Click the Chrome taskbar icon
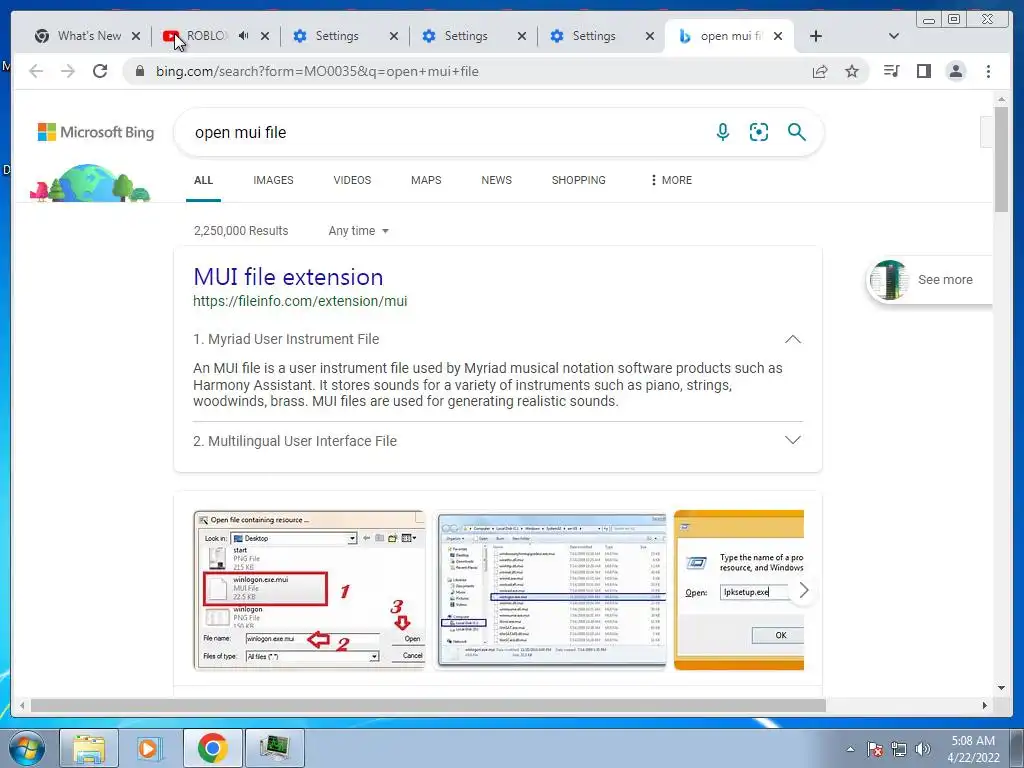The width and height of the screenshot is (1024, 768). tap(212, 748)
